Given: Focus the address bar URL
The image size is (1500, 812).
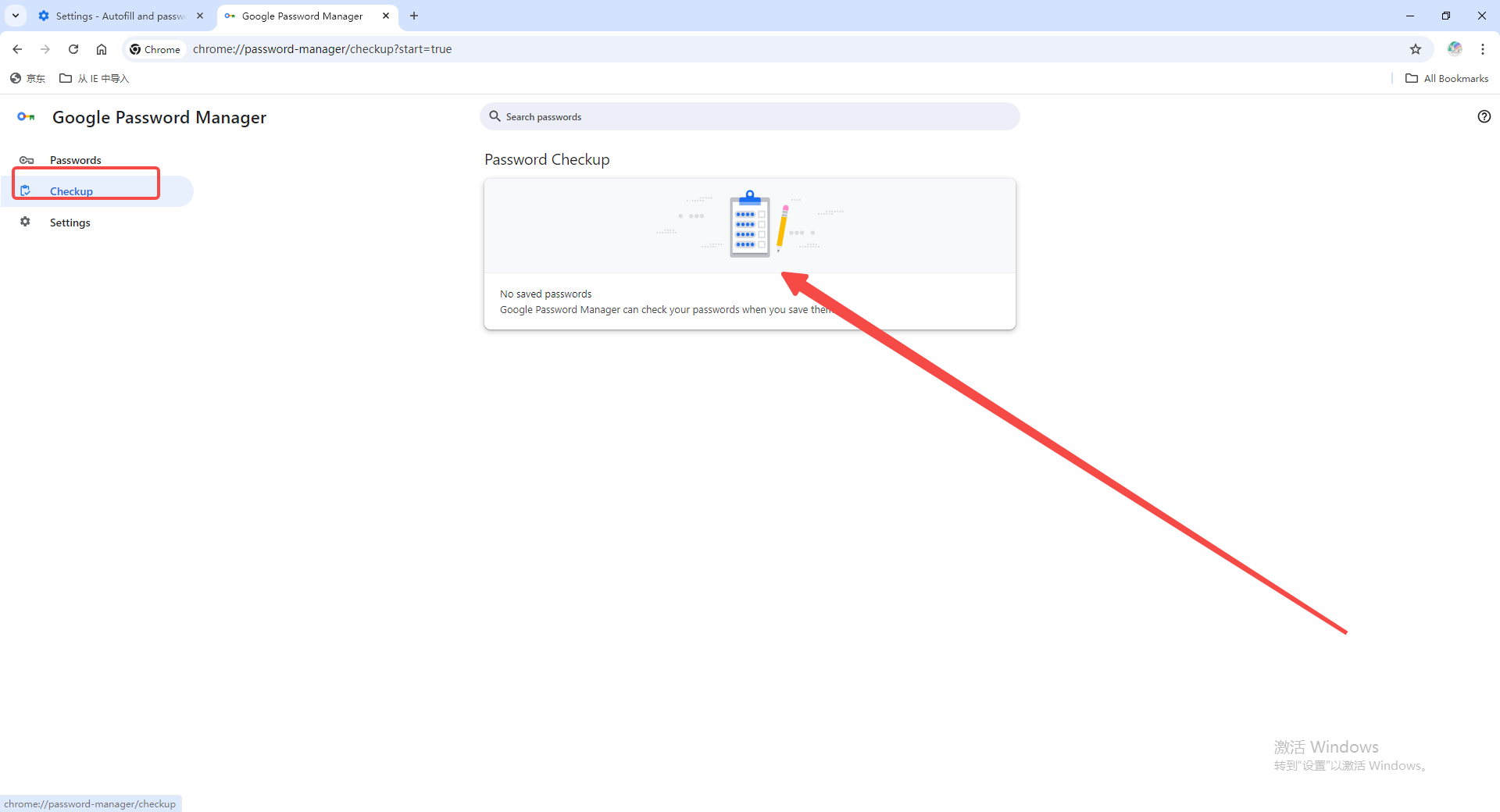Looking at the screenshot, I should [x=322, y=49].
